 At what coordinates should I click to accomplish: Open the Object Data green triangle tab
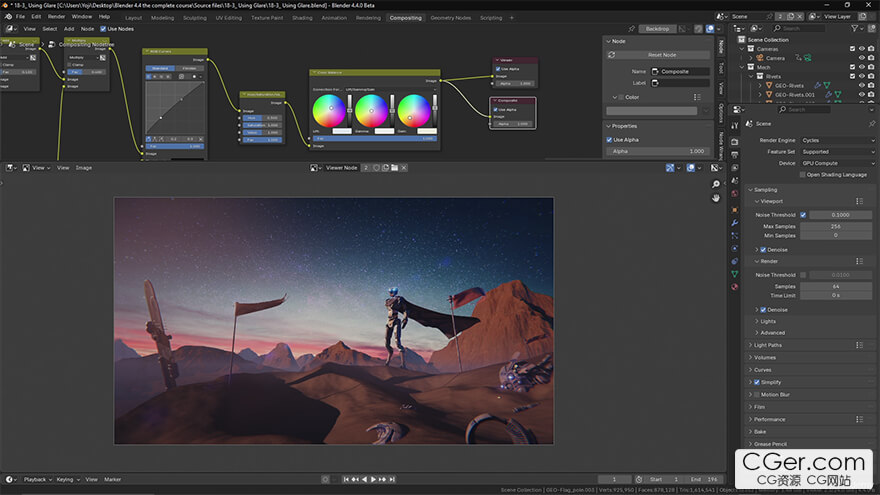click(735, 274)
